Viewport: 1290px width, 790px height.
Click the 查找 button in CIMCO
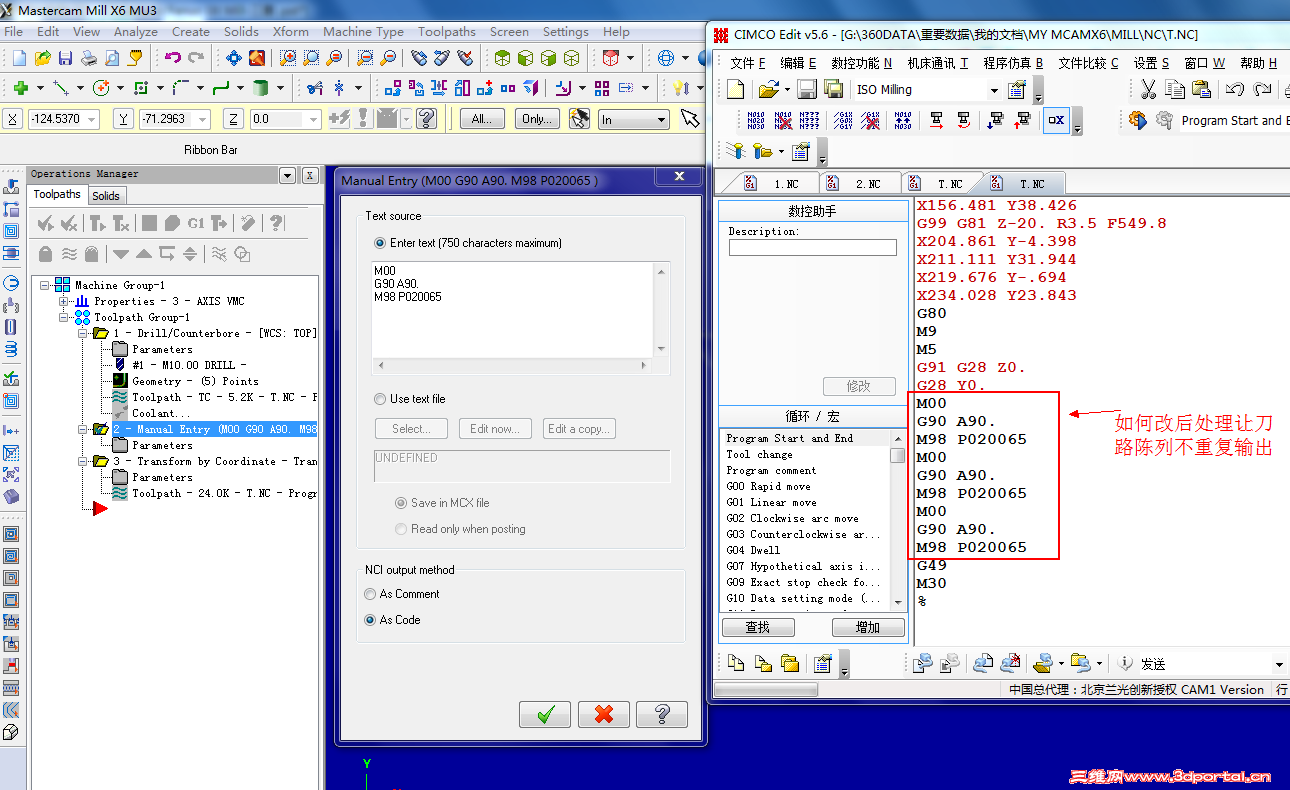click(758, 627)
